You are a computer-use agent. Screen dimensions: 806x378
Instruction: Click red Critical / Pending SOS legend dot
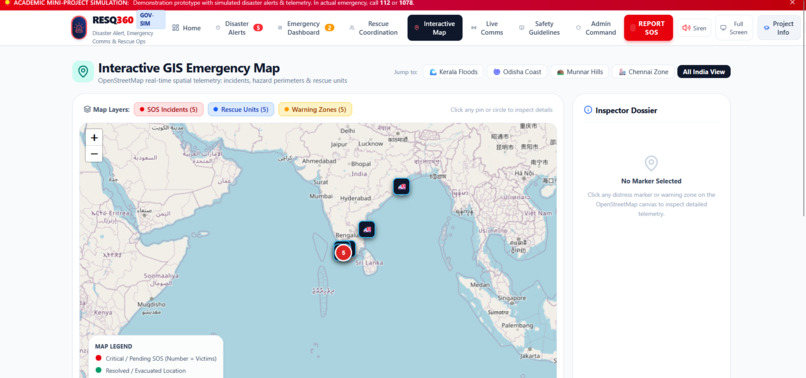[x=98, y=358]
